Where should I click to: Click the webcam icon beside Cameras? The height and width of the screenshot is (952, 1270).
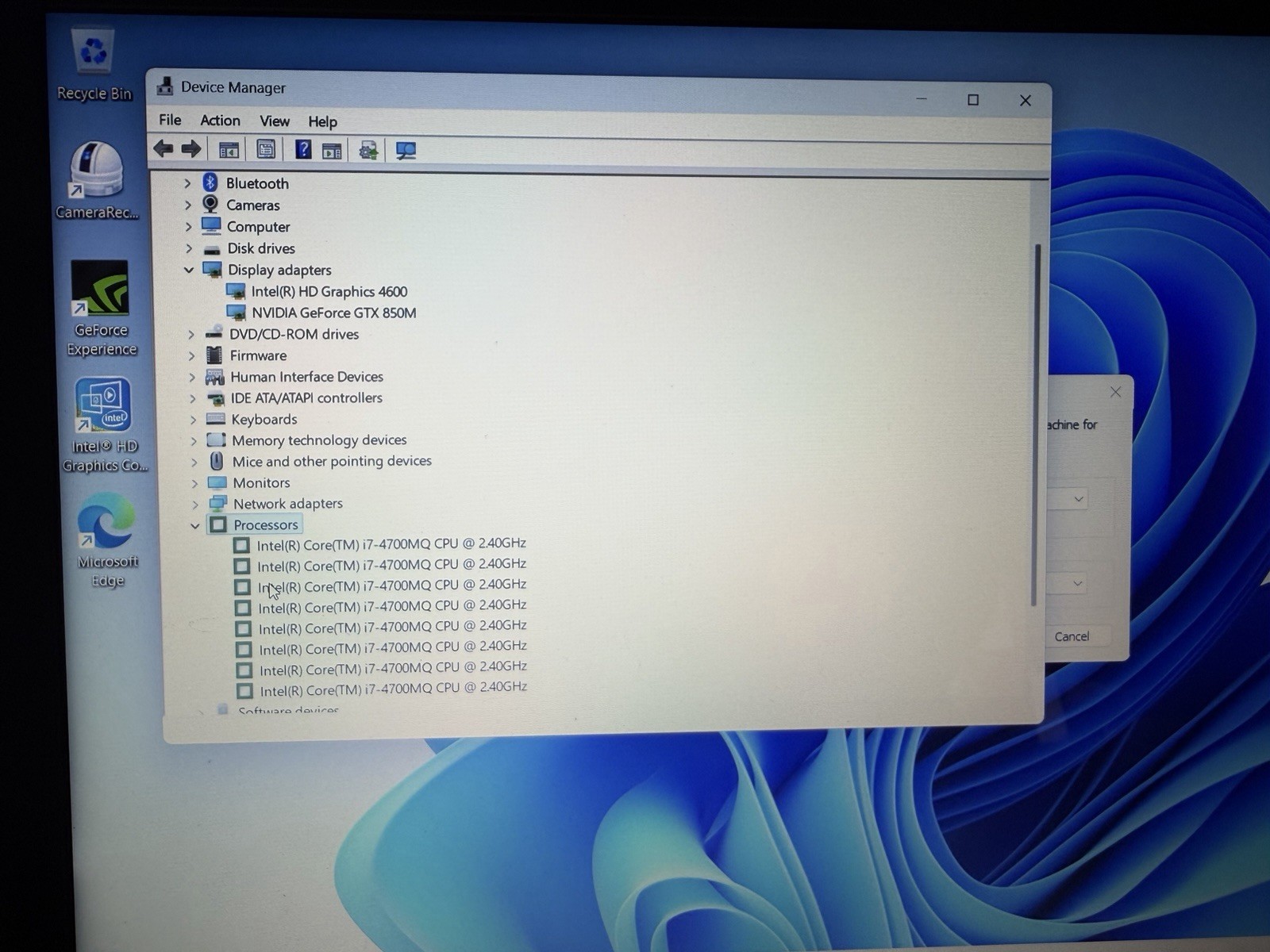tap(210, 205)
